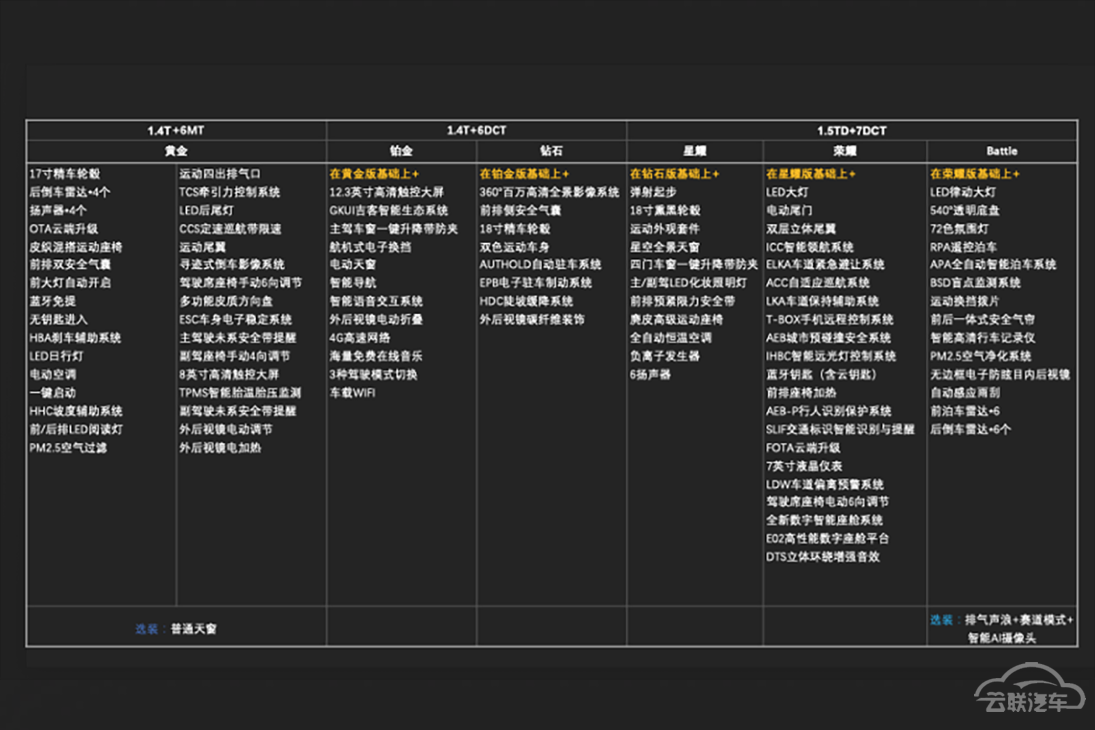Click the "普通天窗" optional item

click(193, 629)
